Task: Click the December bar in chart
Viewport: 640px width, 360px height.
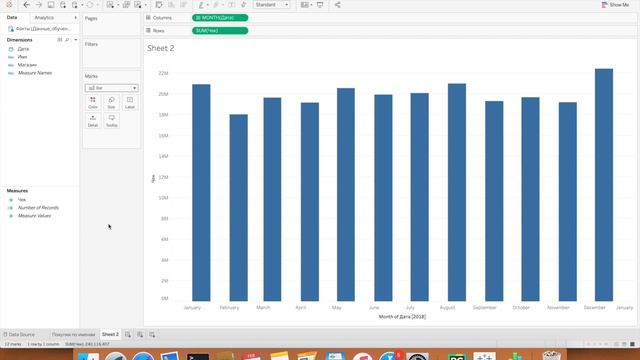Action: click(x=604, y=185)
